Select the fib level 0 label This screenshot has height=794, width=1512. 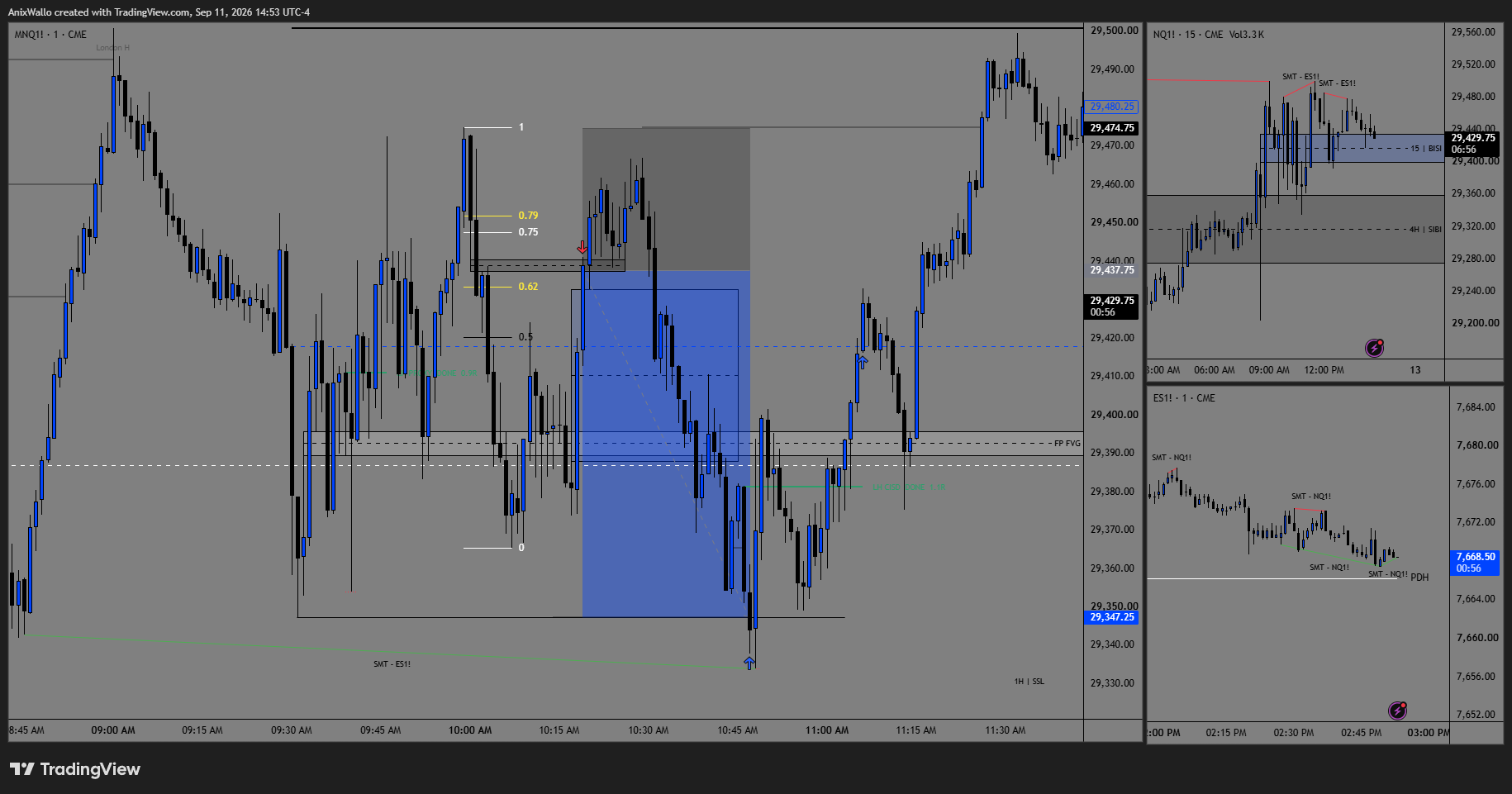click(521, 548)
